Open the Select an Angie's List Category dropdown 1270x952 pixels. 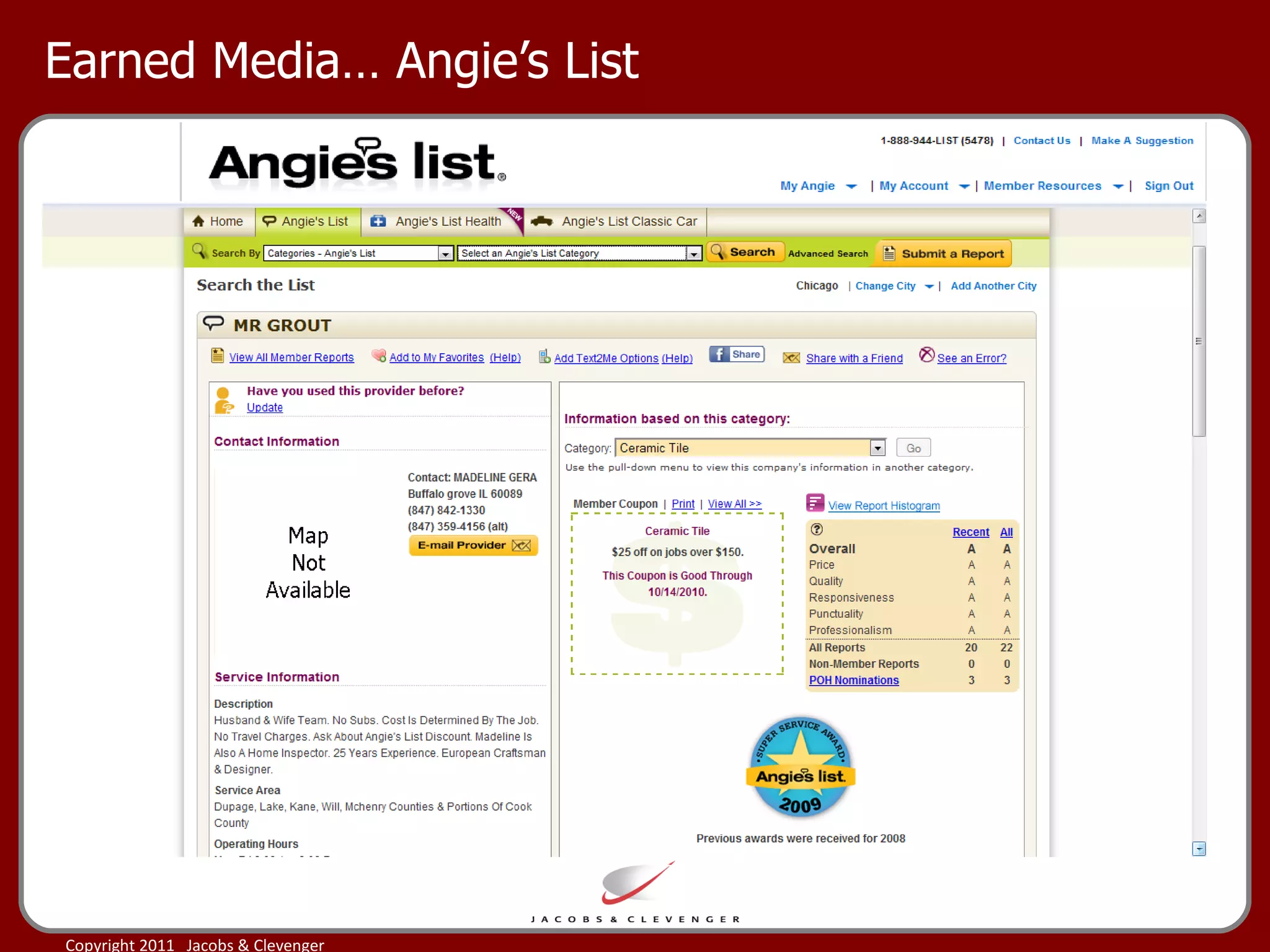pos(579,253)
